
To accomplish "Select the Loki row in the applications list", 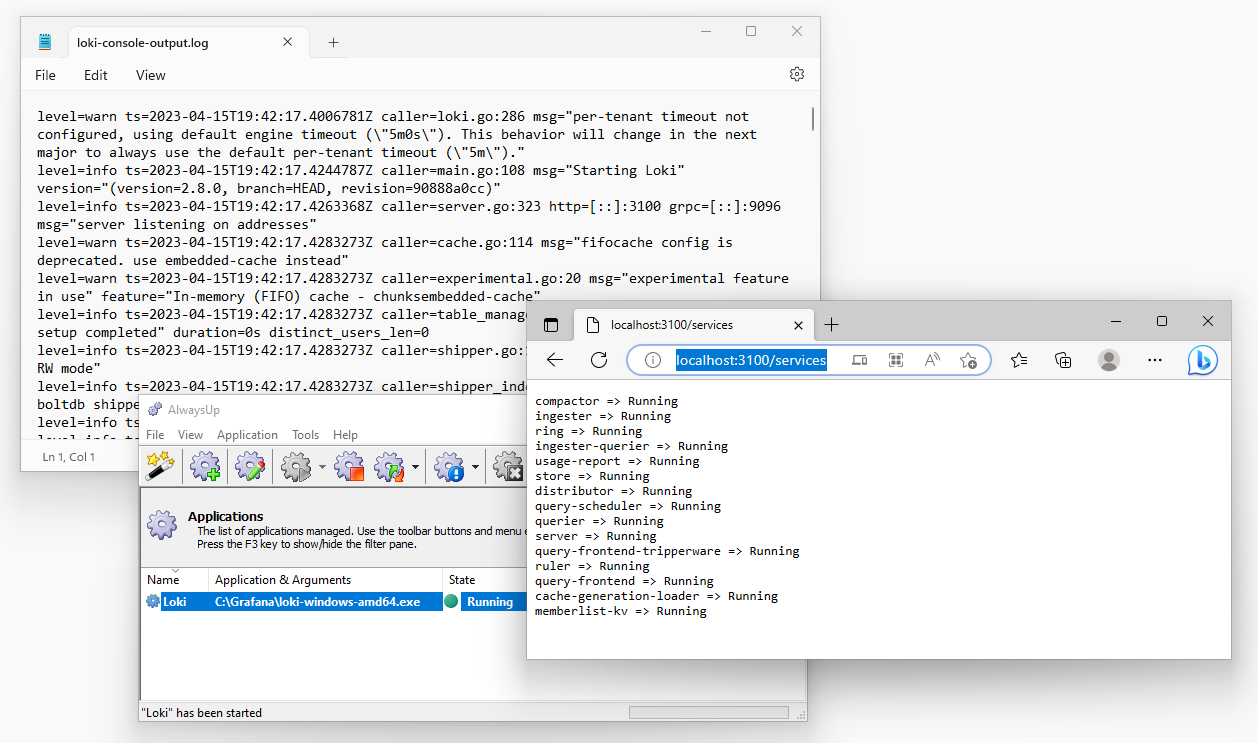I will 334,602.
